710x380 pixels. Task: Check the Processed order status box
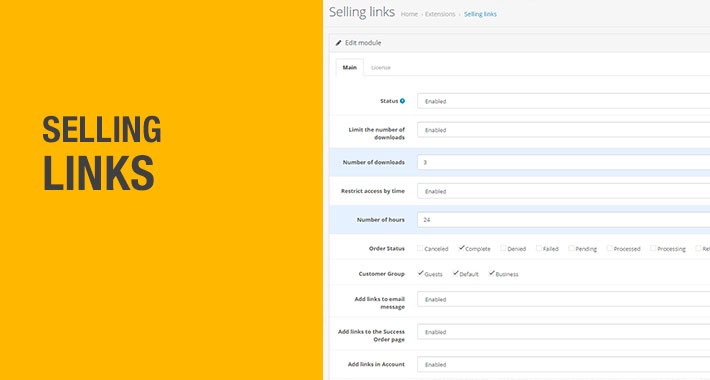(609, 248)
